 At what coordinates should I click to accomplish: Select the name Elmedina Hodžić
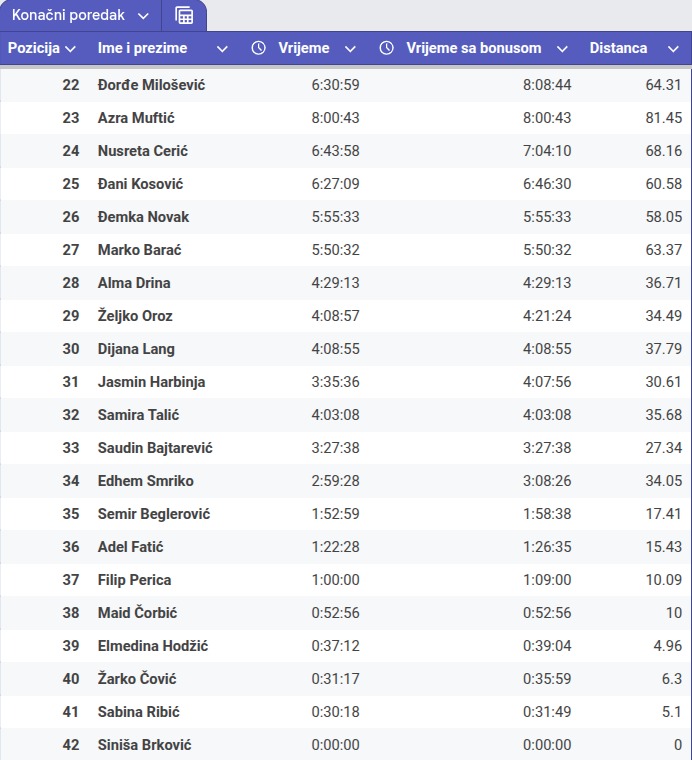point(153,645)
